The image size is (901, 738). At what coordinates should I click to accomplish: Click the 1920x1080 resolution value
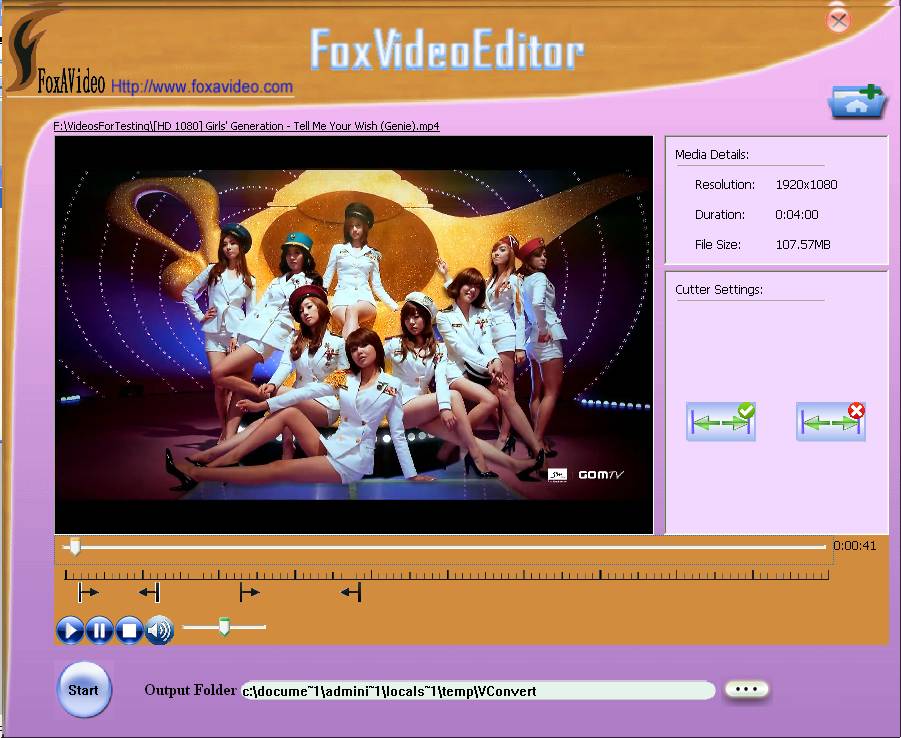806,184
